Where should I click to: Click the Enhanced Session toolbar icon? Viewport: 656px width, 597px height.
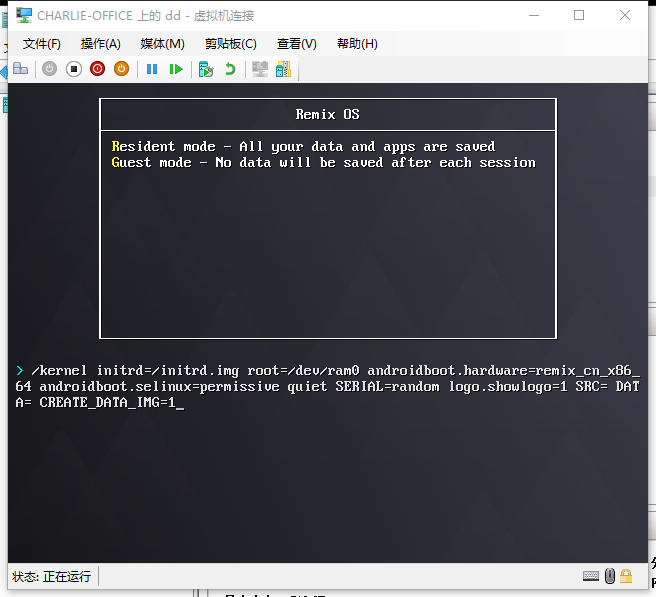coord(260,69)
